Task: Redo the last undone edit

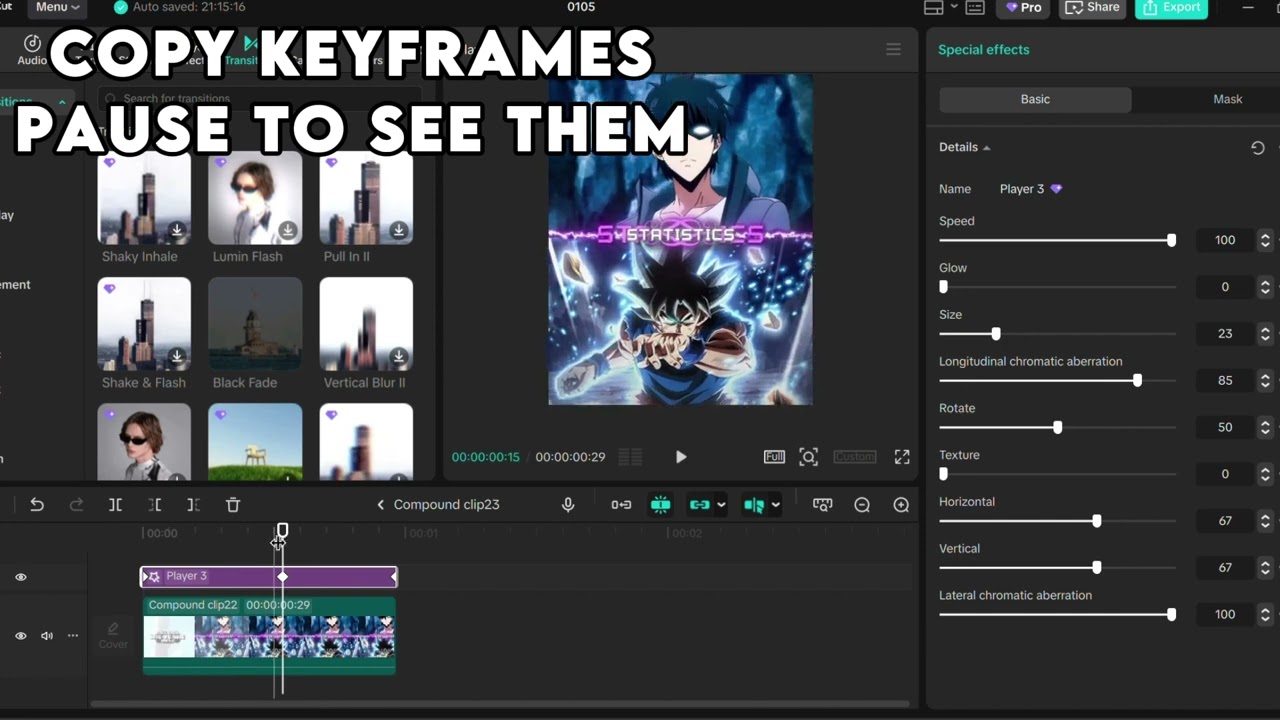Action: tap(76, 505)
